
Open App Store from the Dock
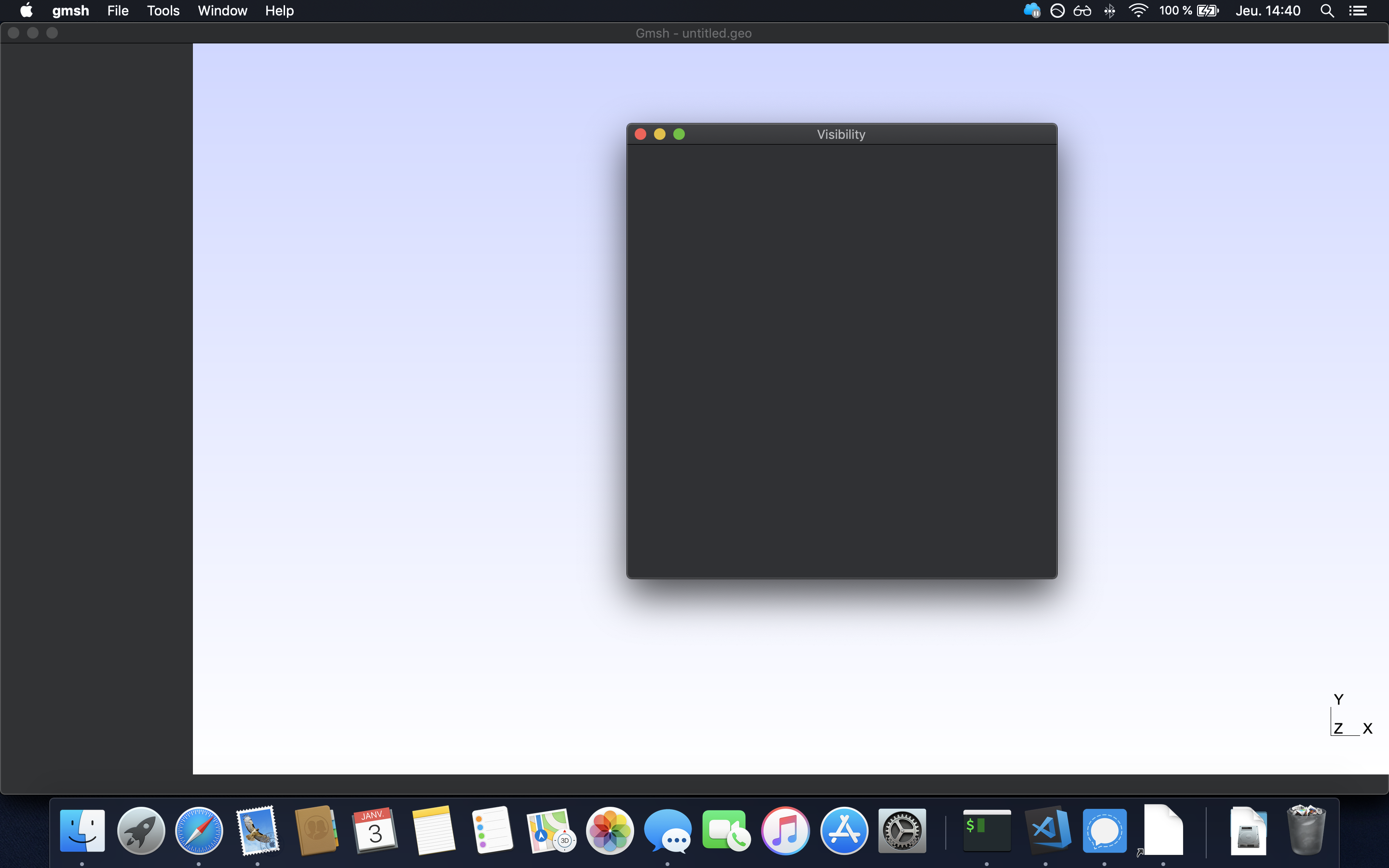844,831
